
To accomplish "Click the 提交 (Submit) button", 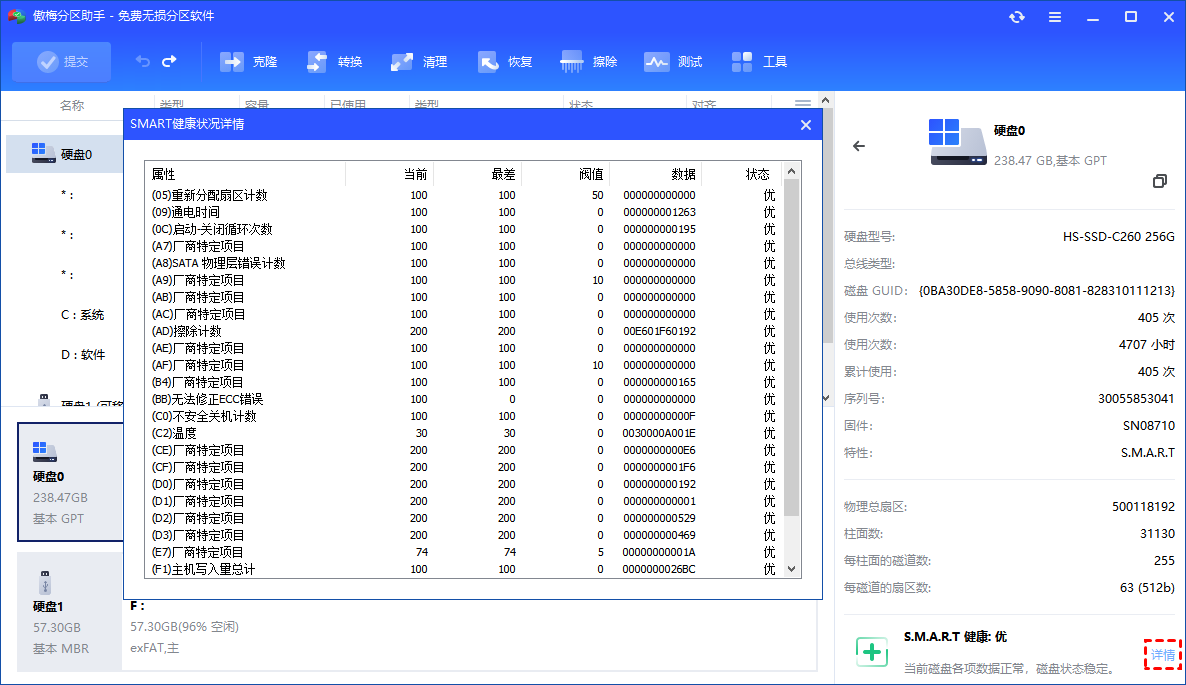I will click(61, 61).
